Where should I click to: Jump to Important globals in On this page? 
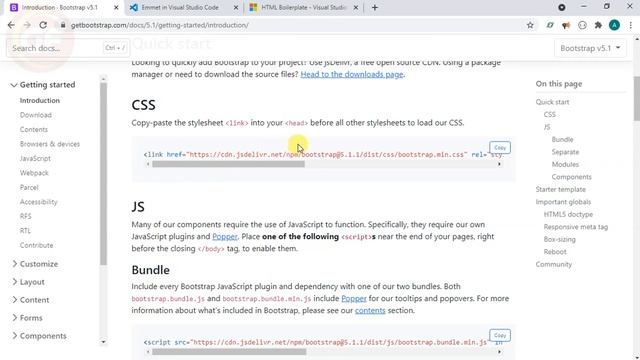(x=563, y=202)
